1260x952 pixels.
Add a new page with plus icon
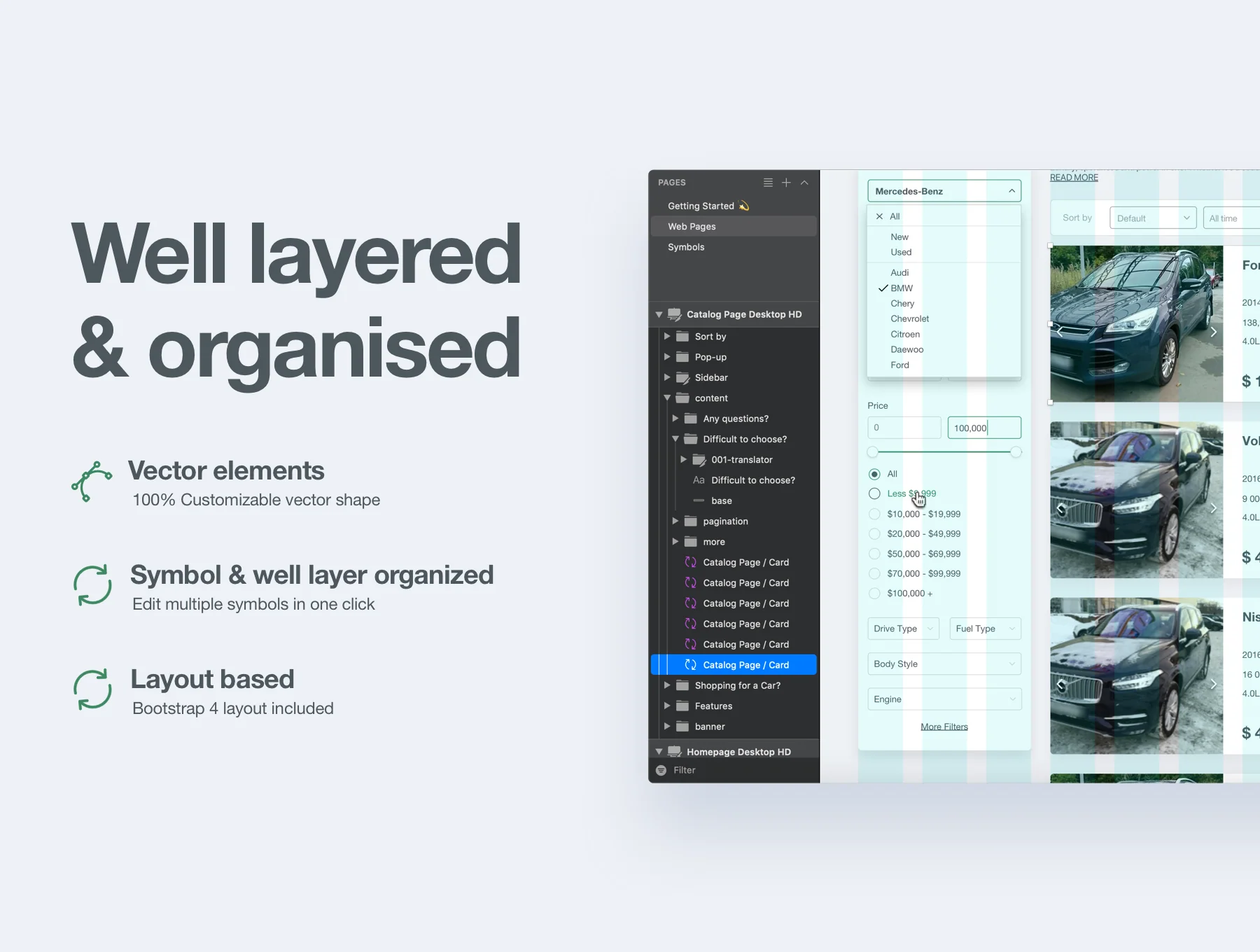tap(786, 183)
